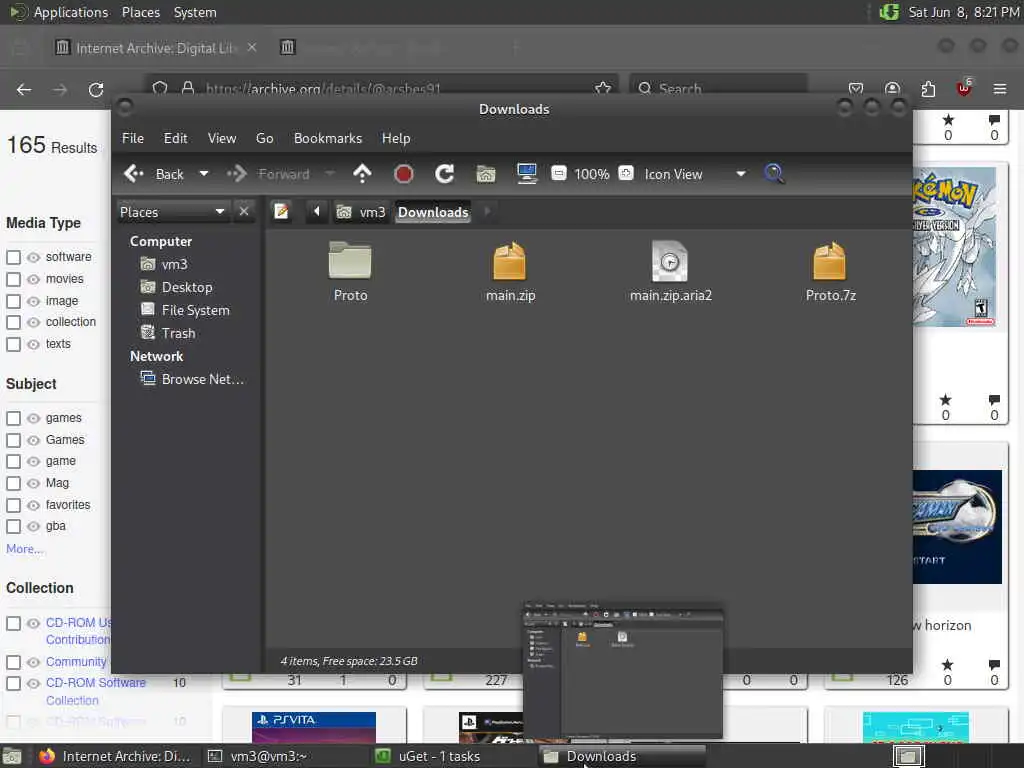Open Places menu in top panel
This screenshot has width=1024, height=768.
click(140, 12)
